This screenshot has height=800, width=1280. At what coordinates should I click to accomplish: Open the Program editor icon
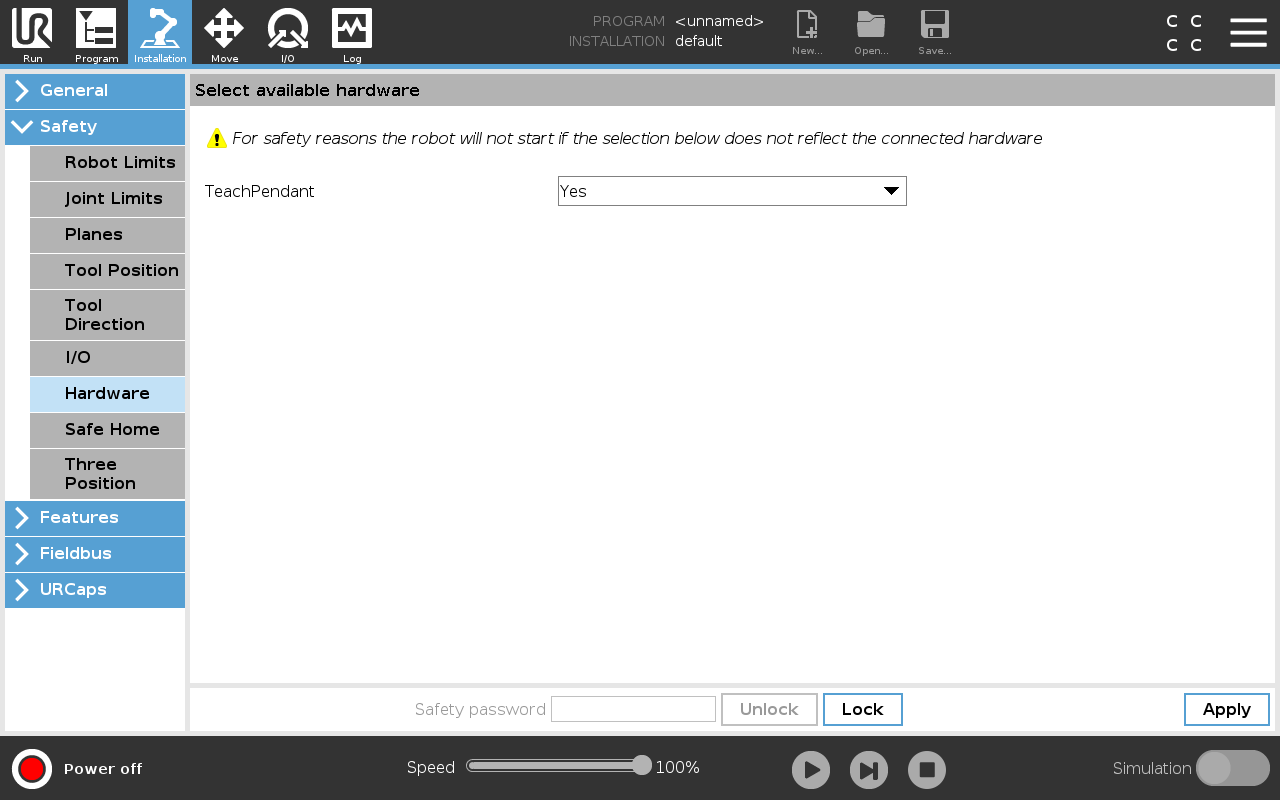pyautogui.click(x=96, y=32)
